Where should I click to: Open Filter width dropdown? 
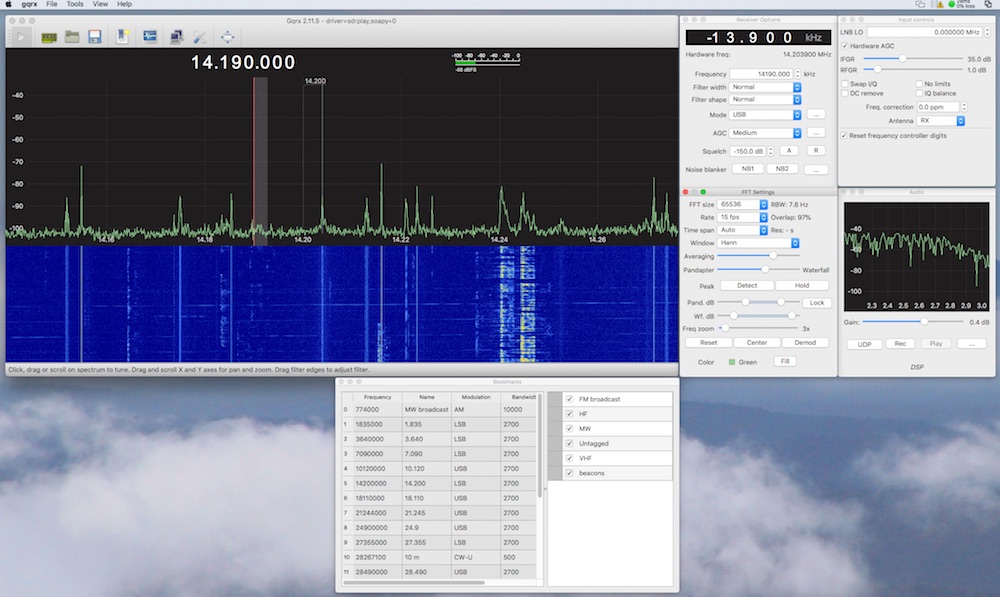pyautogui.click(x=765, y=87)
